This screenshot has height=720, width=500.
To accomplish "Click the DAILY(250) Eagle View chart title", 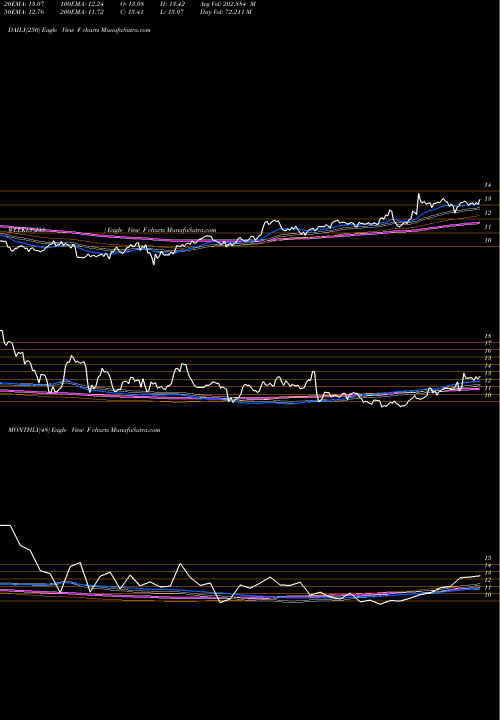I will click(79, 30).
